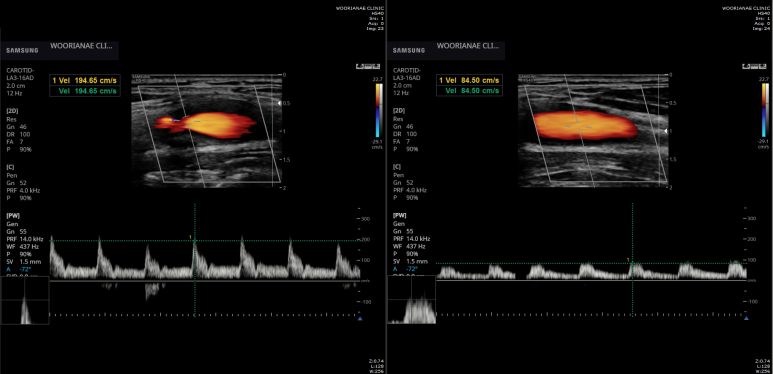773x374 pixels.
Task: Click the blue 'A -72°' angle value in the 194.65 cm/s scan
Action: click(x=19, y=269)
